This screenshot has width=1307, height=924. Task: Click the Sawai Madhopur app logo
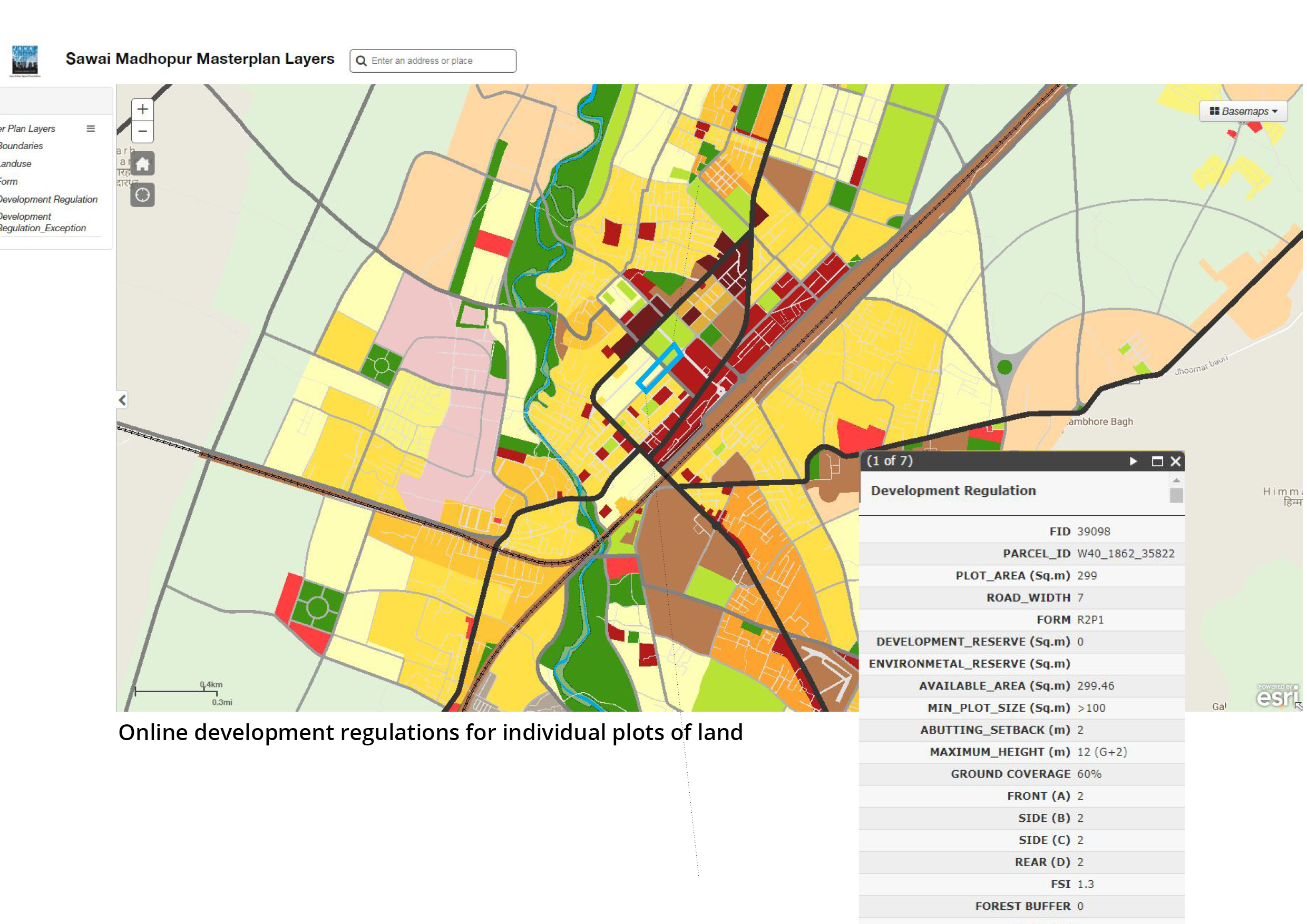click(25, 60)
